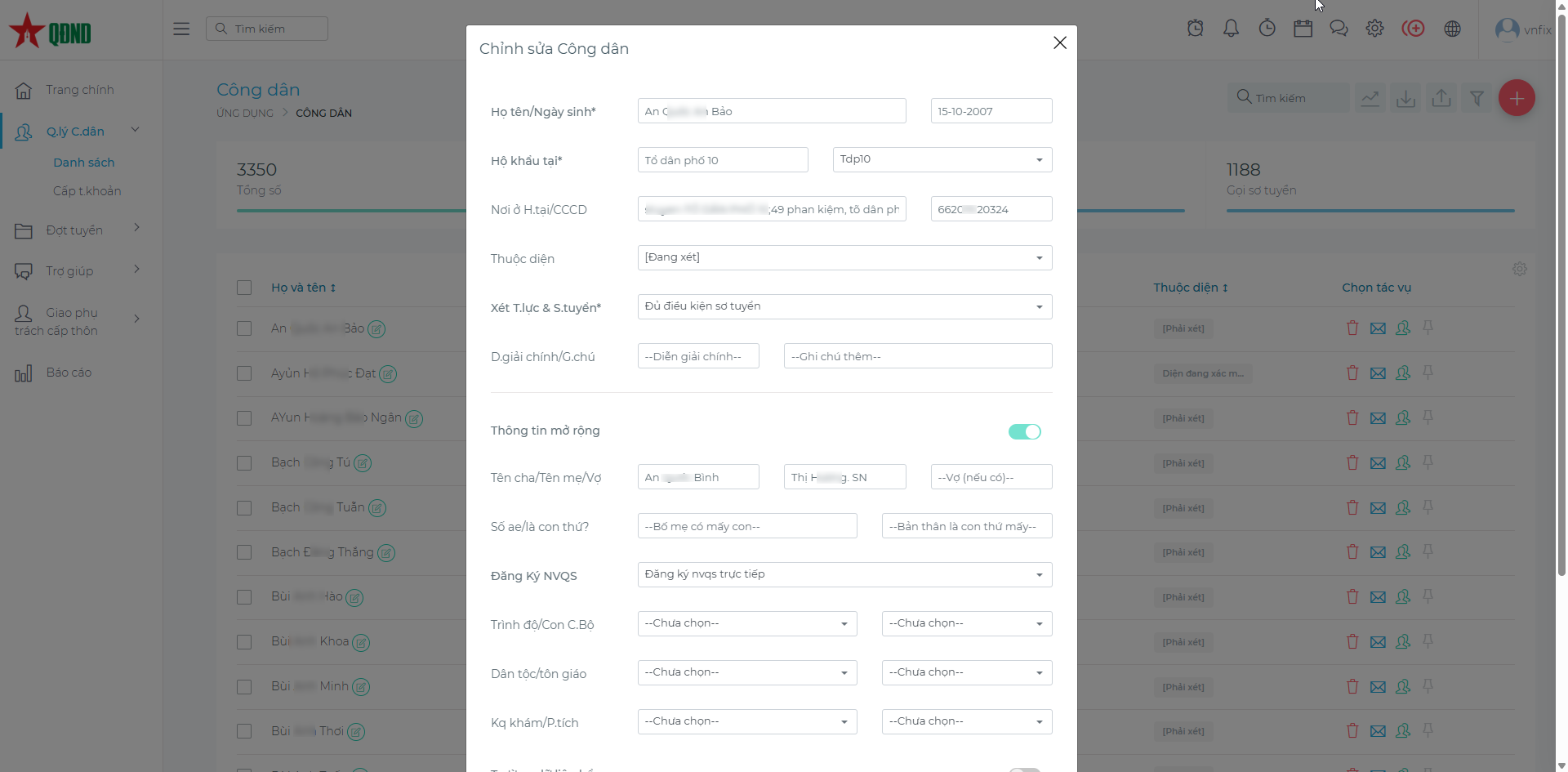Click trash icon on Bùi Minh row

(1352, 686)
